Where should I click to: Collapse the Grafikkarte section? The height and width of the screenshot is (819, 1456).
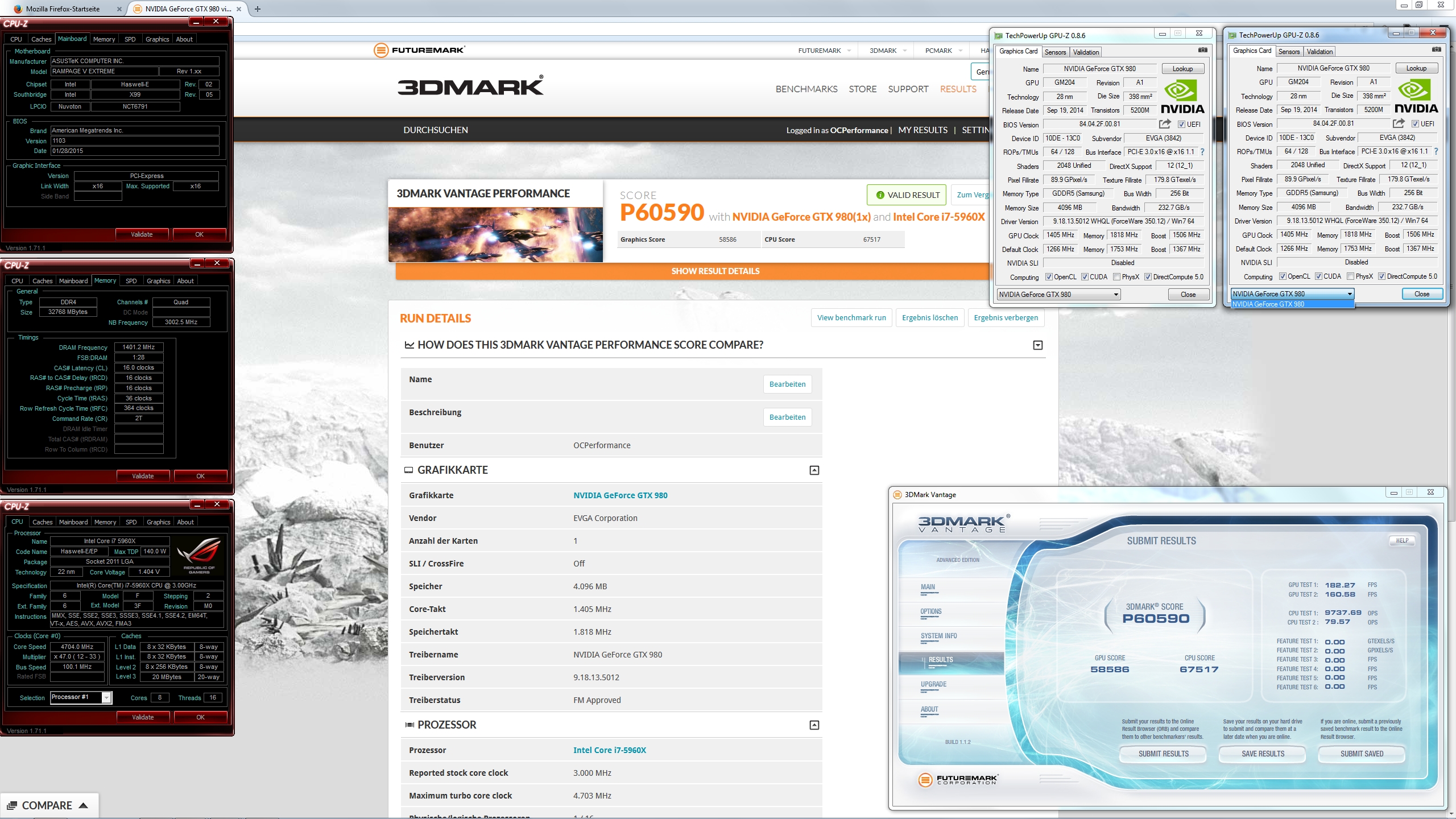pos(814,470)
